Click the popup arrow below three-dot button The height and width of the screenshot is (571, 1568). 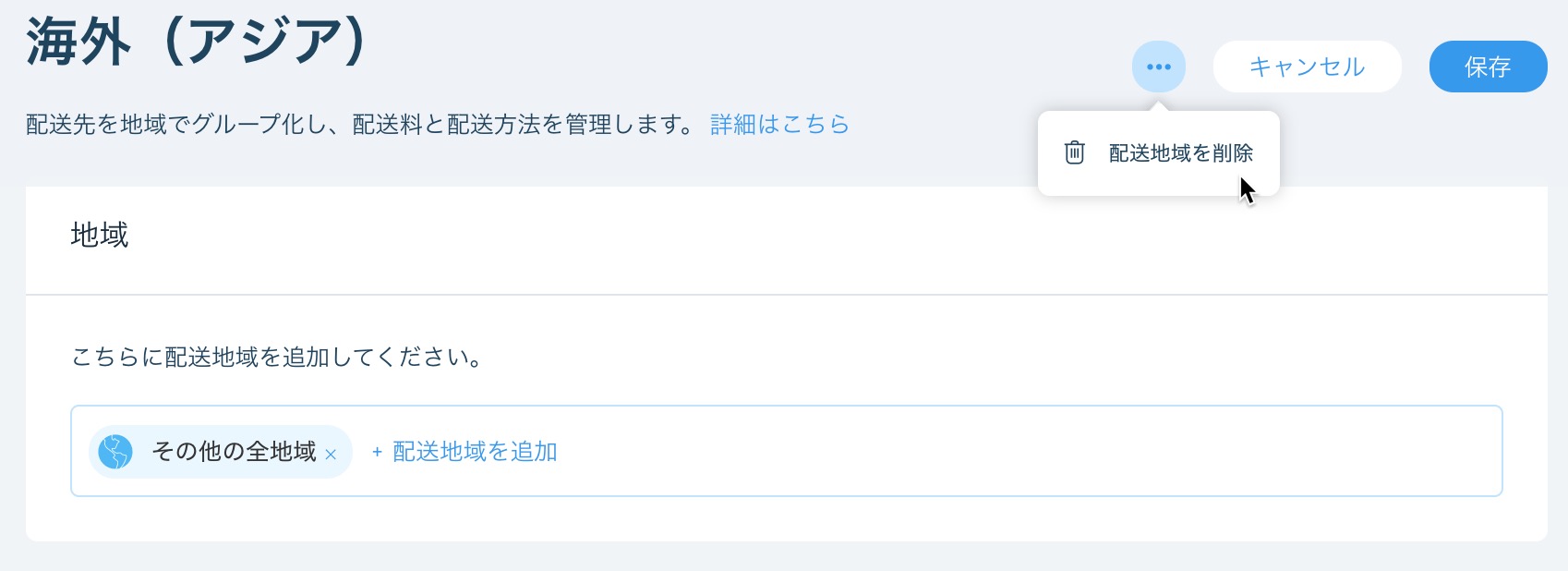point(1158,105)
